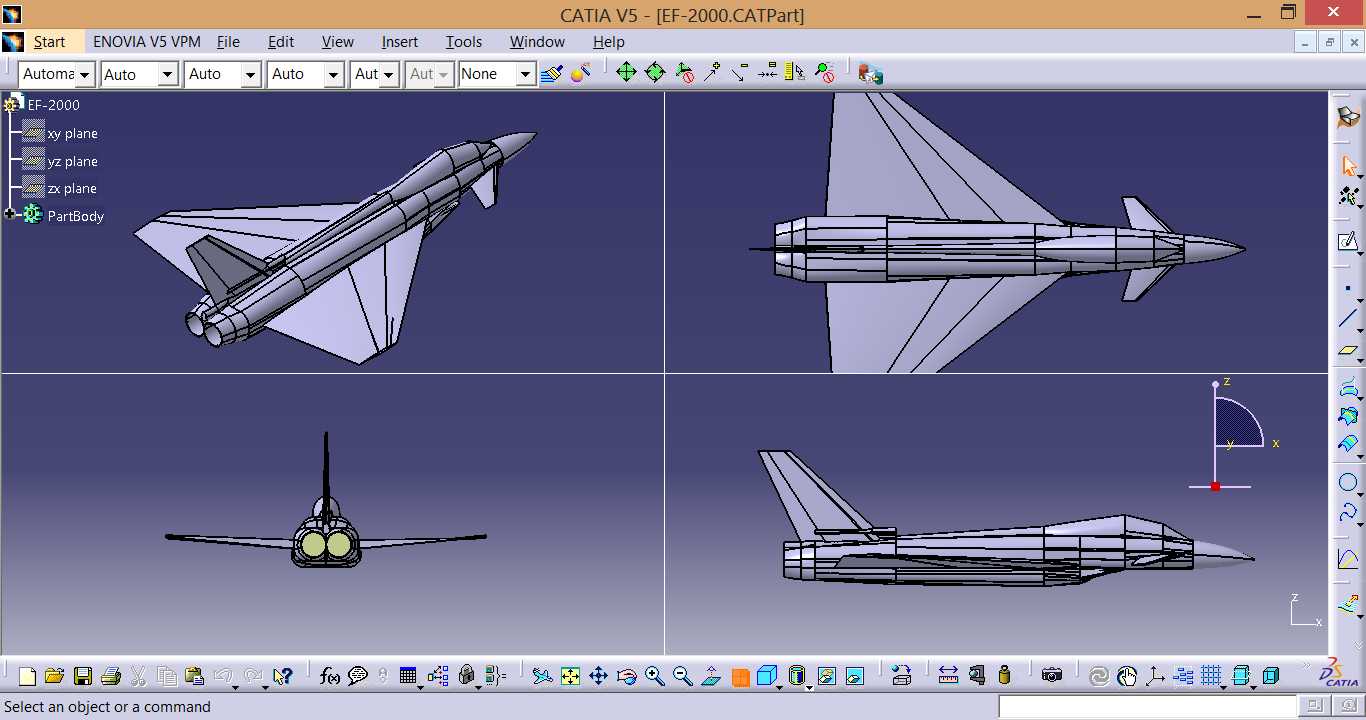Screen dimensions: 1366x720
Task: Create a new document with the New icon
Action: coord(27,677)
